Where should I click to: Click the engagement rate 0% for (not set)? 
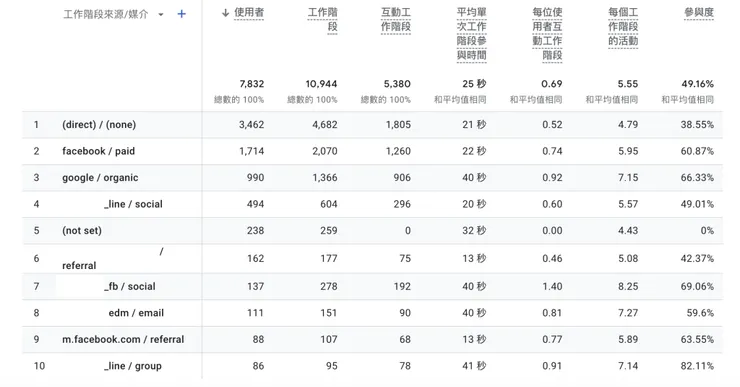(707, 230)
